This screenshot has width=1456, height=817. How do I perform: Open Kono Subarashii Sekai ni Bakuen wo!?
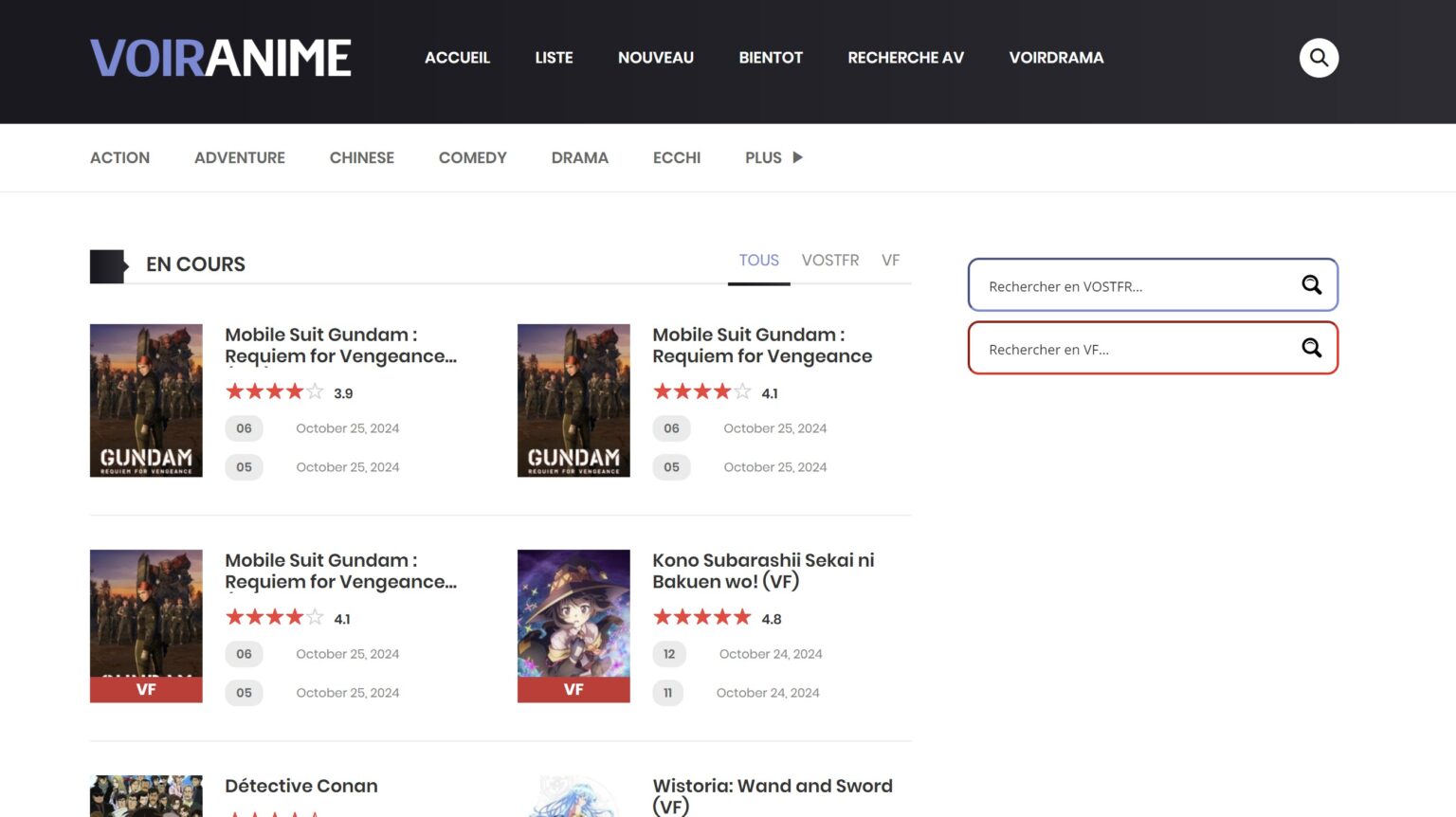[763, 571]
